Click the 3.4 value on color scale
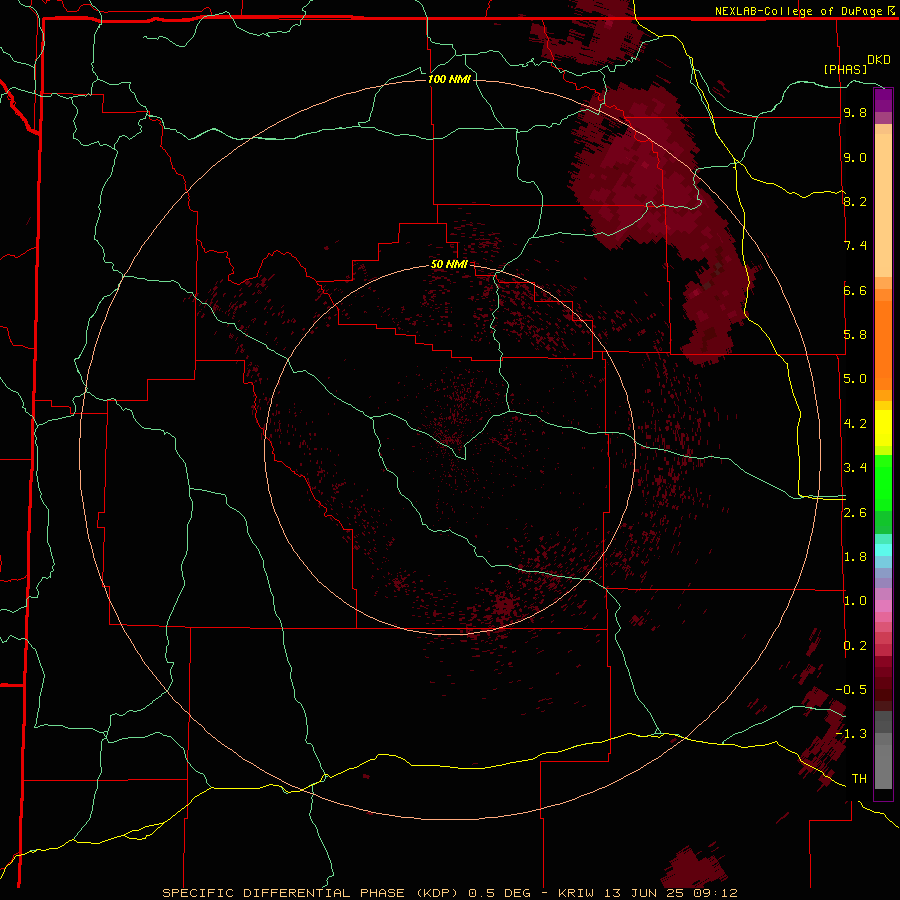Screen dimensions: 900x900 click(x=855, y=468)
